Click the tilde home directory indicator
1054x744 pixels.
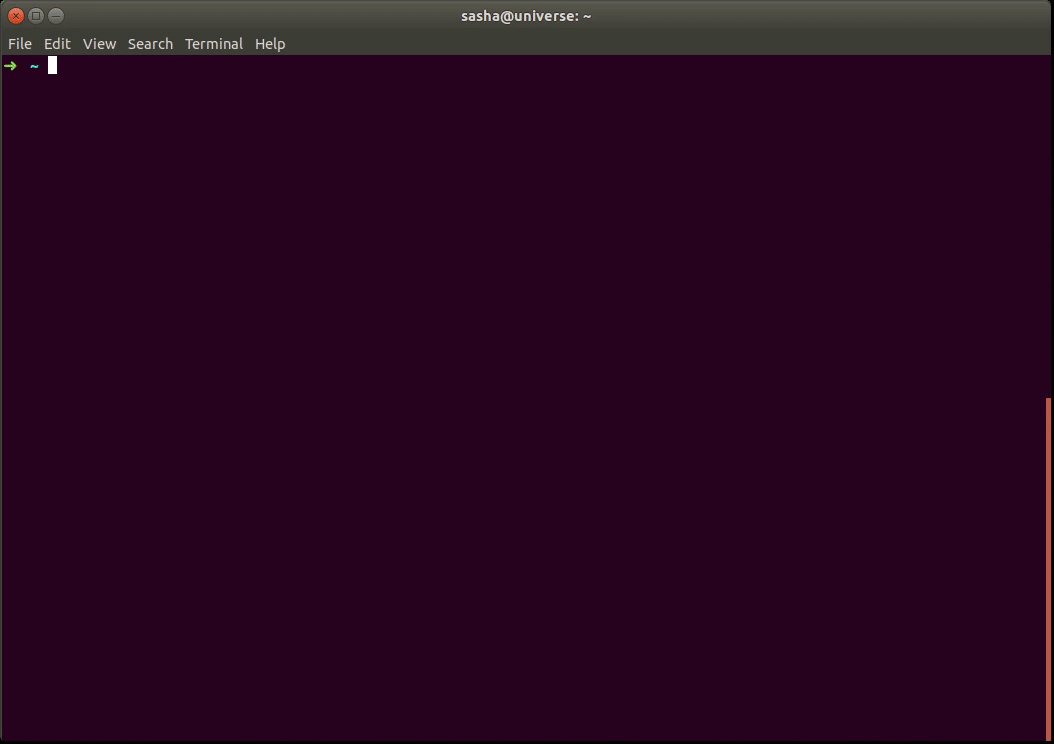point(34,65)
